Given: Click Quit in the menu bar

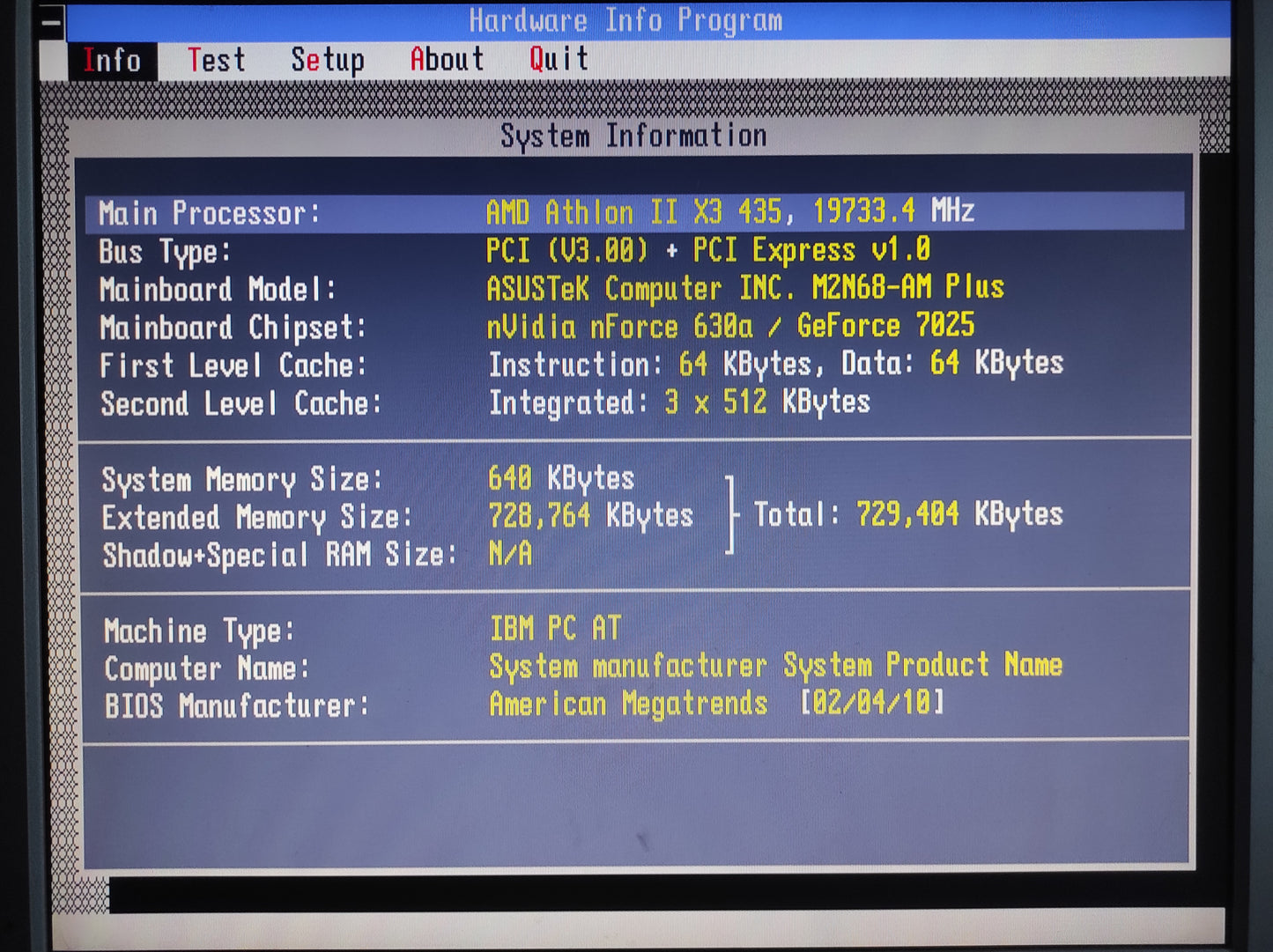Looking at the screenshot, I should pos(559,60).
